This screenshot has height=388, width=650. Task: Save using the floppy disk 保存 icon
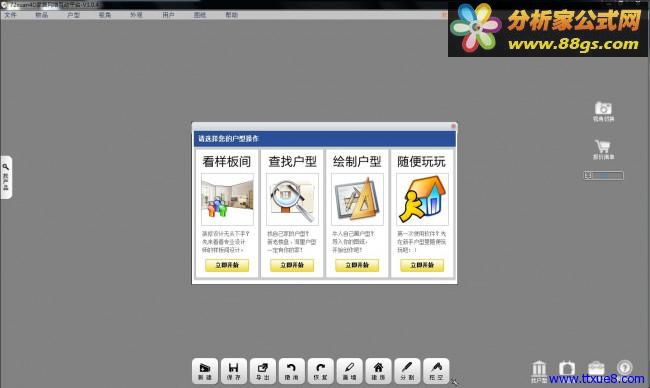233,371
